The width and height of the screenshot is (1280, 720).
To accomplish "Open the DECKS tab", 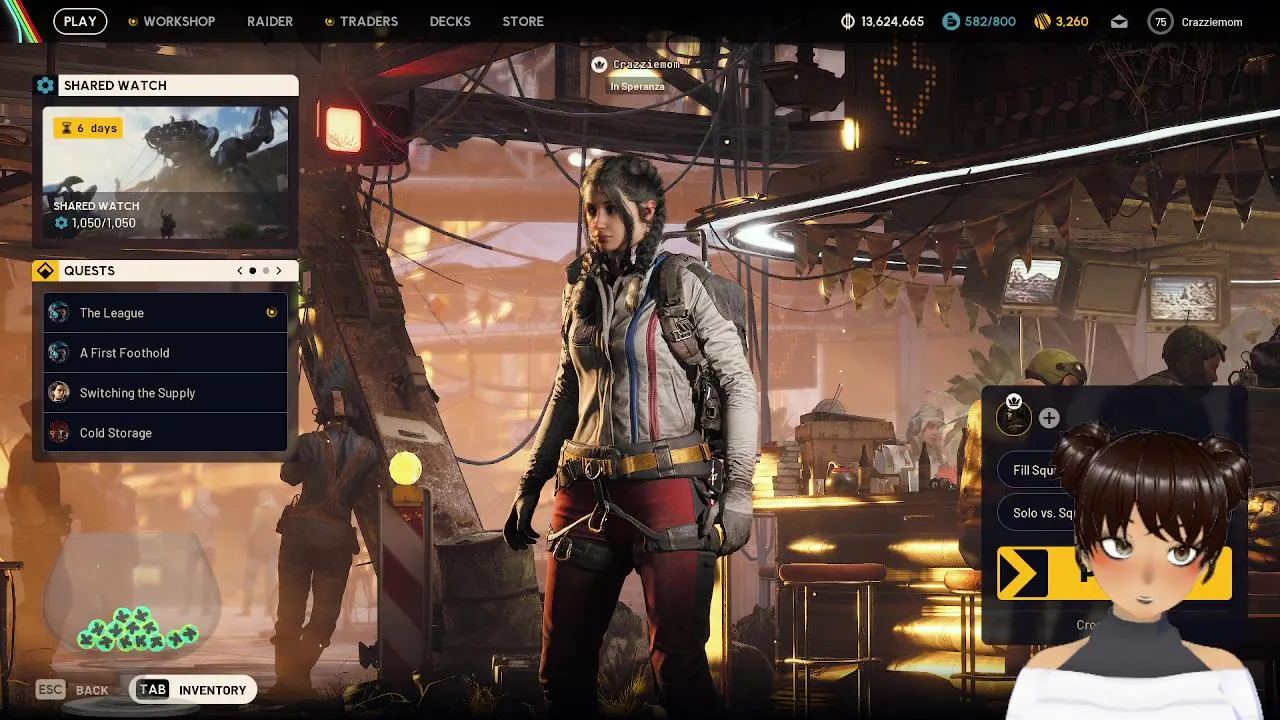I will [x=450, y=21].
